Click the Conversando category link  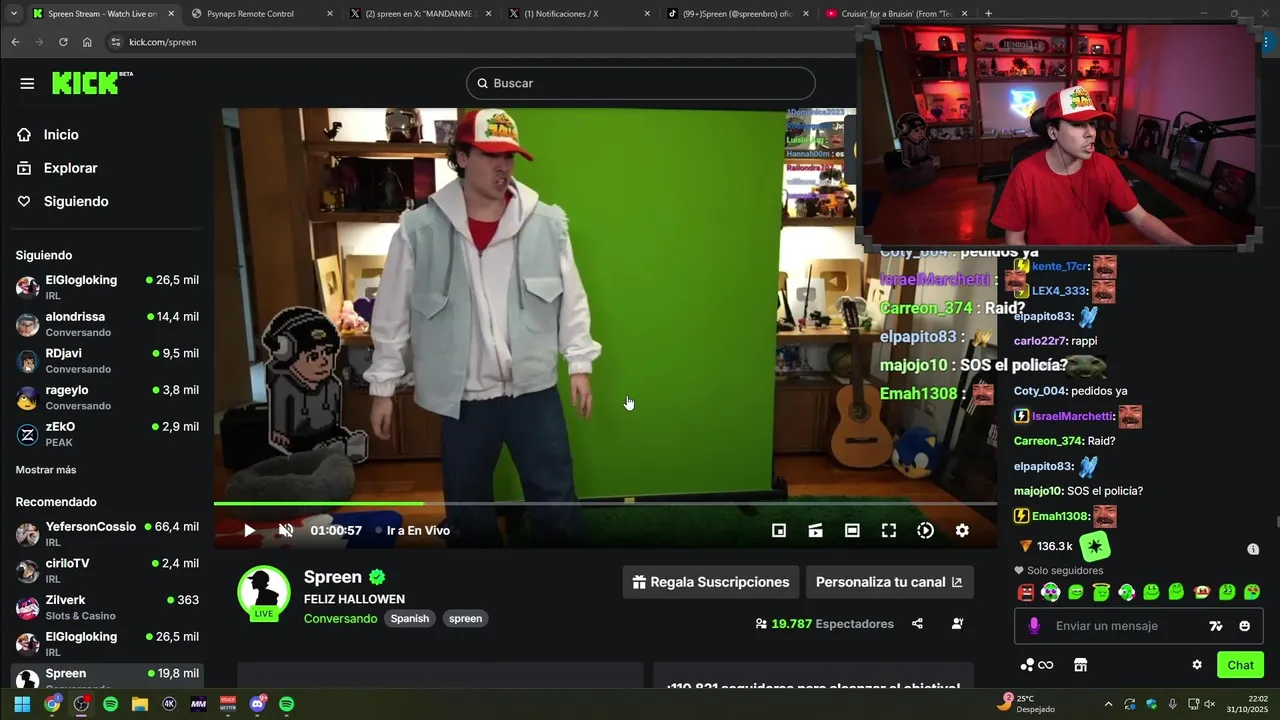pyautogui.click(x=340, y=619)
